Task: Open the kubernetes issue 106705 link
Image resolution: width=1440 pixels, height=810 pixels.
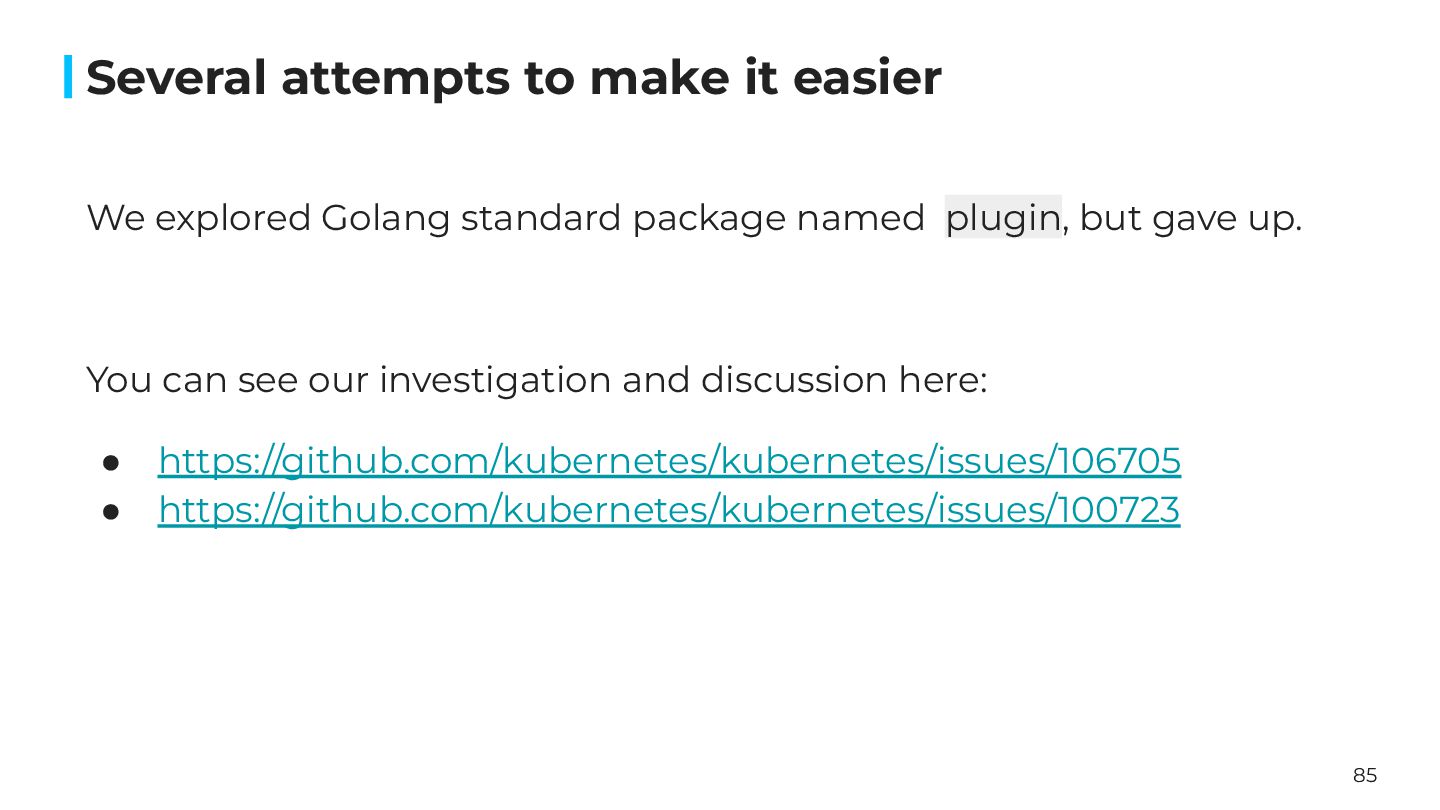Action: 669,461
